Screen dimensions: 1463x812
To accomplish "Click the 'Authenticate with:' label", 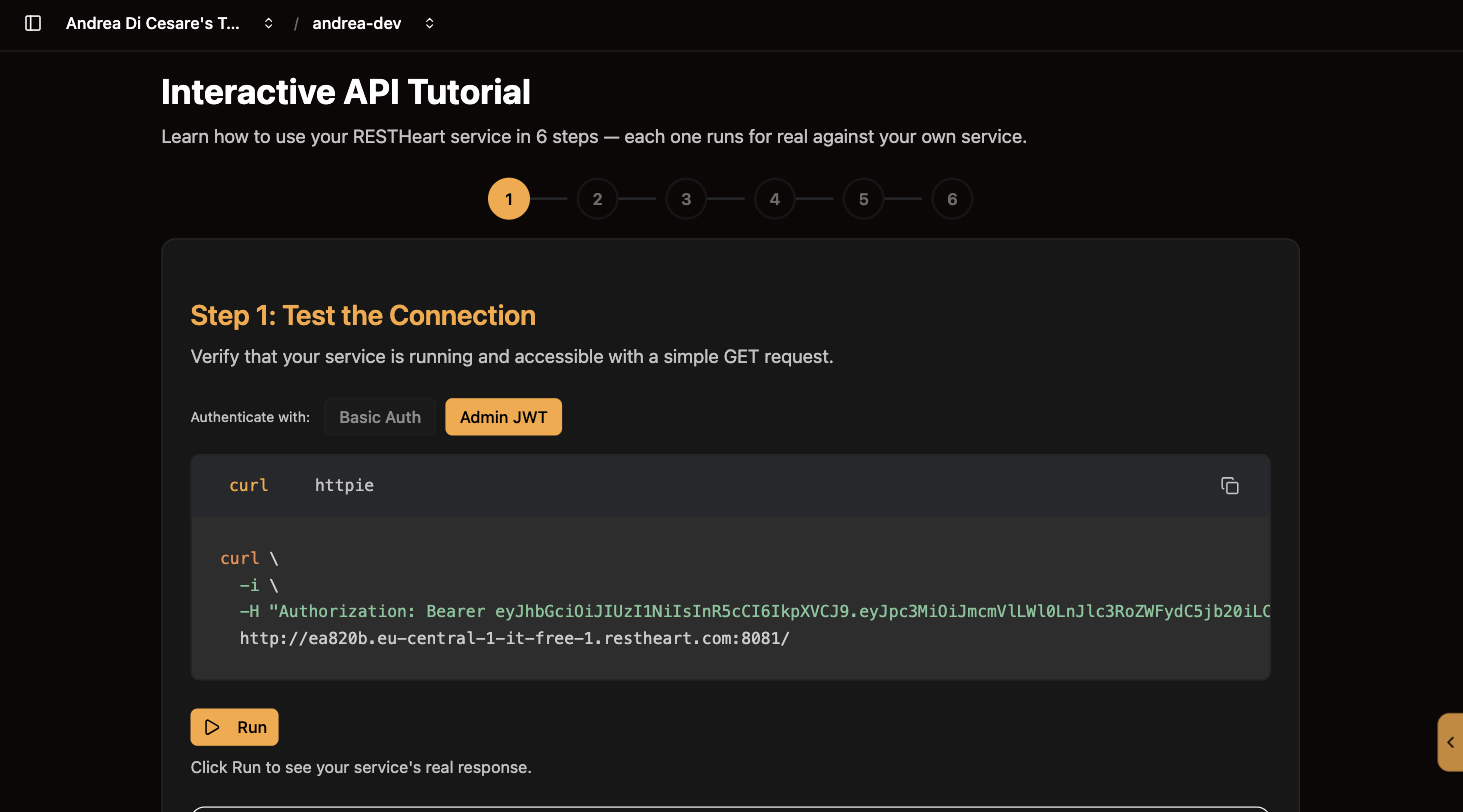I will coord(250,417).
